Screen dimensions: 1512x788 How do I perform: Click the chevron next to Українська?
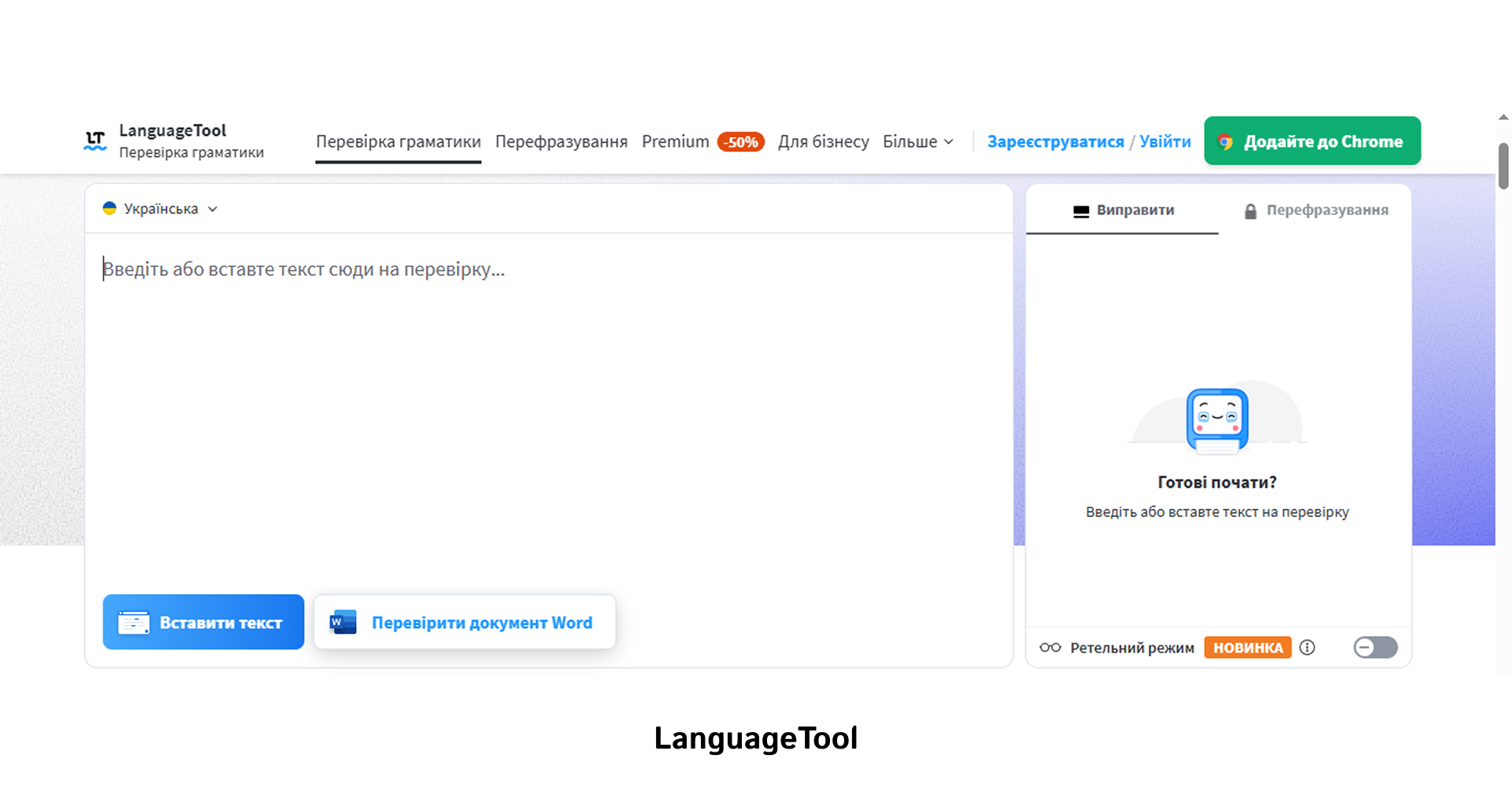pos(212,209)
